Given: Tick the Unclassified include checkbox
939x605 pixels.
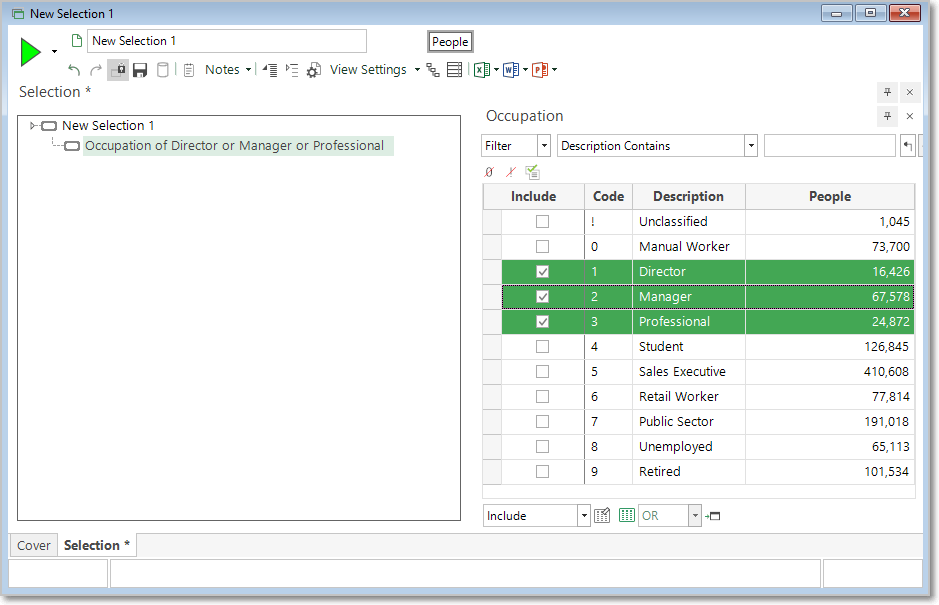Looking at the screenshot, I should (x=543, y=222).
